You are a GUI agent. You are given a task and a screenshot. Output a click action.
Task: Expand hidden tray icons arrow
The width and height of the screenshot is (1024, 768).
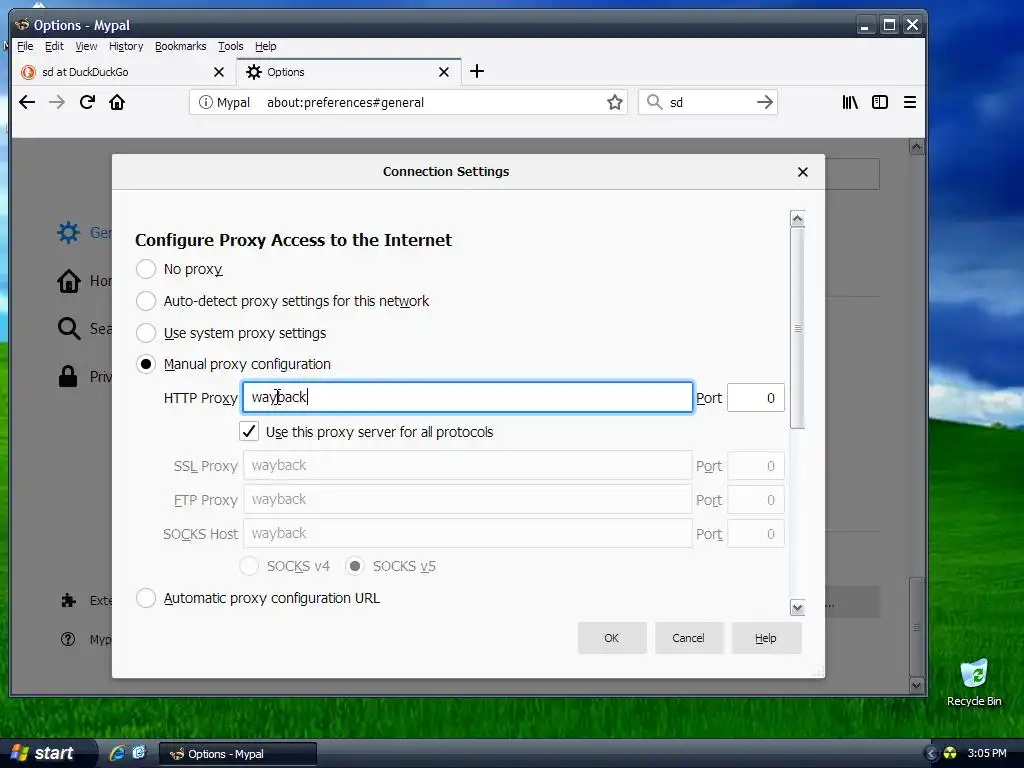(931, 754)
